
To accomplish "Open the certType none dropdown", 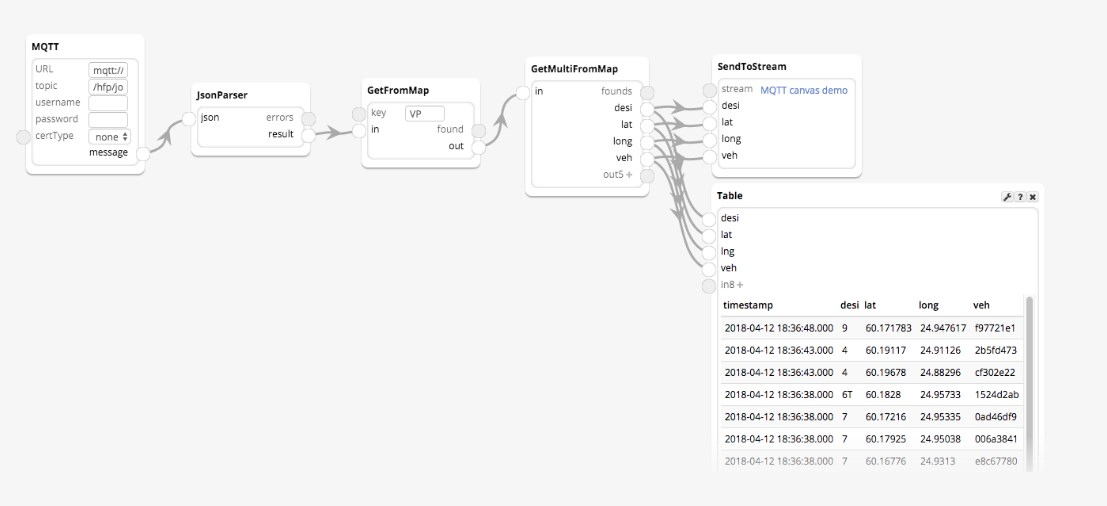I will click(109, 136).
